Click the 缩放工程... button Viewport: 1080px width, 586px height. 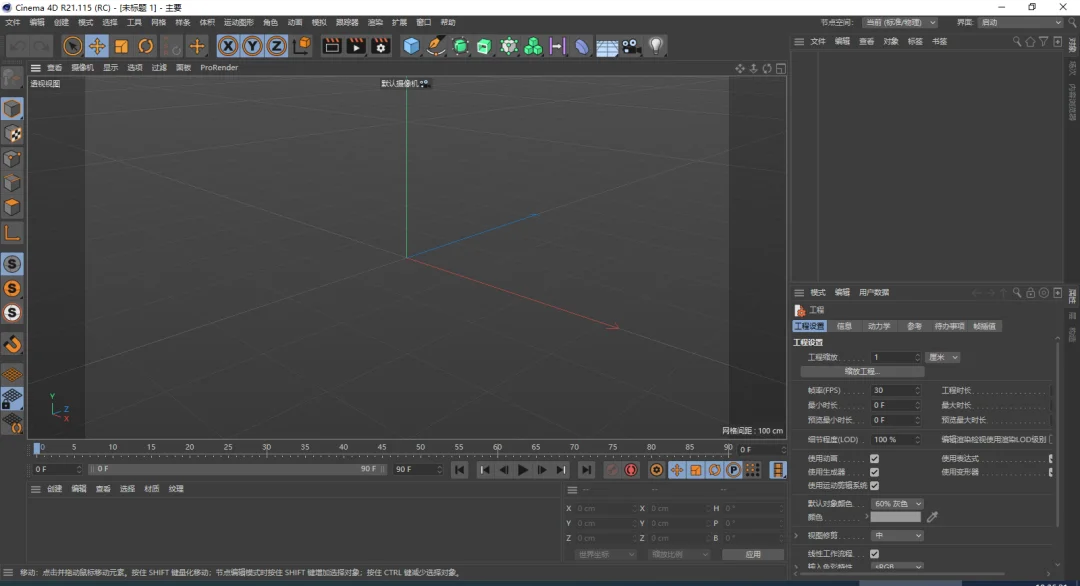click(x=862, y=372)
